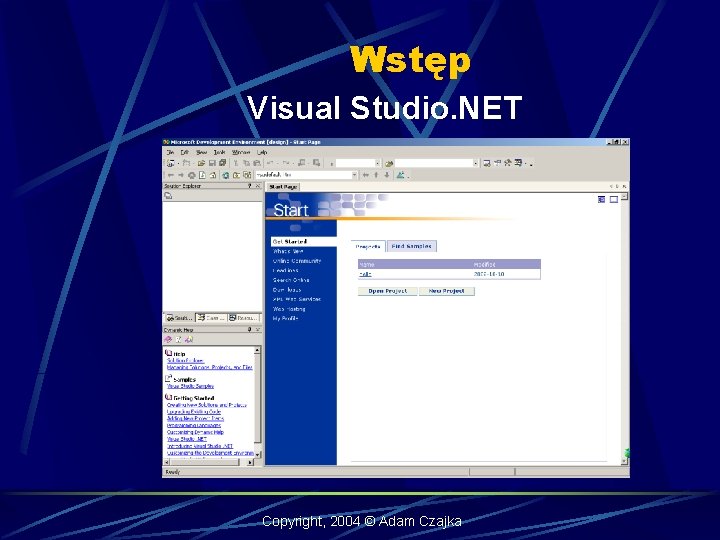Open the File menu
This screenshot has width=720, height=540.
(x=170, y=152)
